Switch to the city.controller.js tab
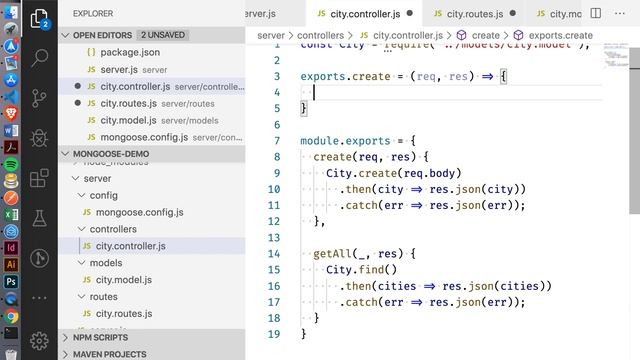Screen dimensions: 640x360 click(364, 14)
